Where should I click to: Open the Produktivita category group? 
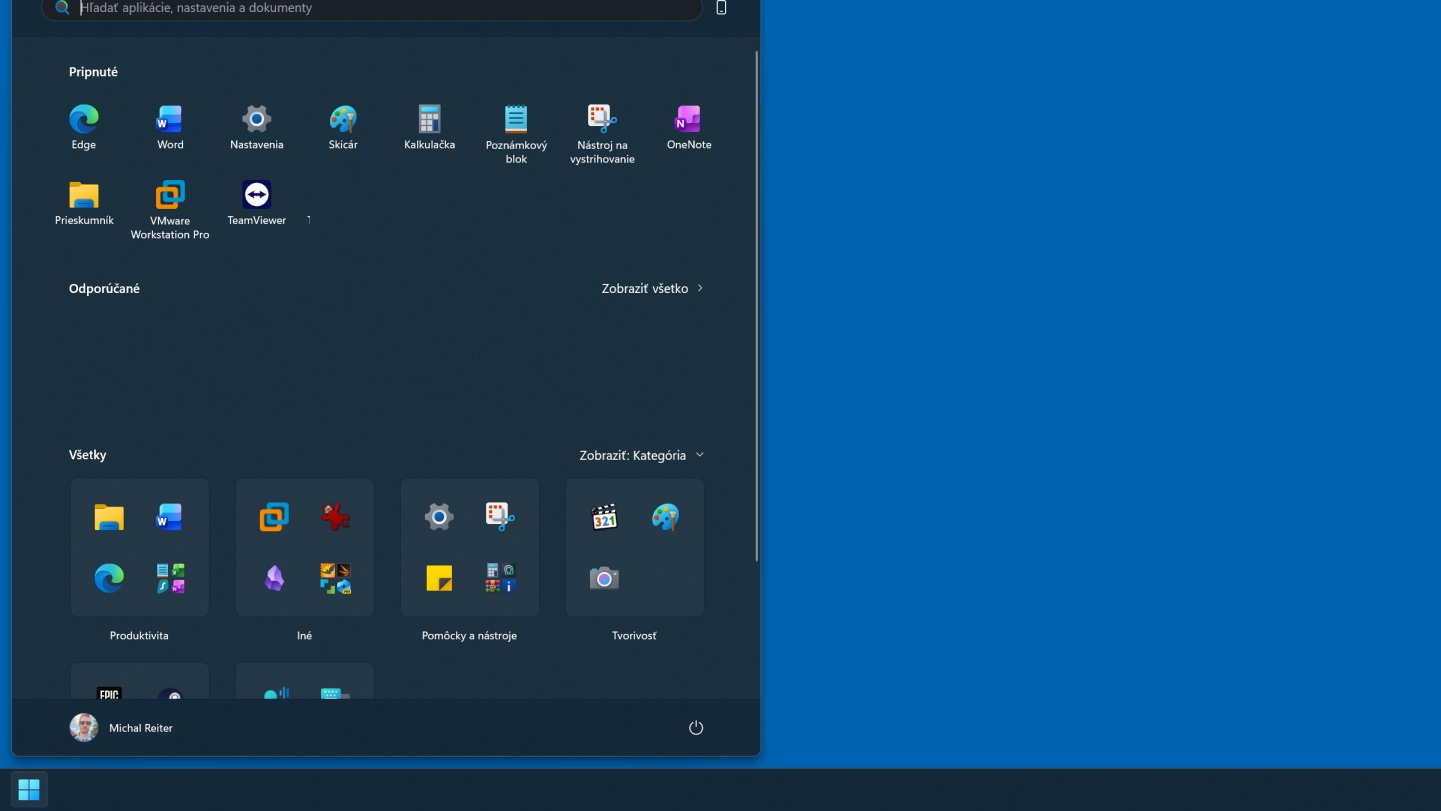[139, 547]
